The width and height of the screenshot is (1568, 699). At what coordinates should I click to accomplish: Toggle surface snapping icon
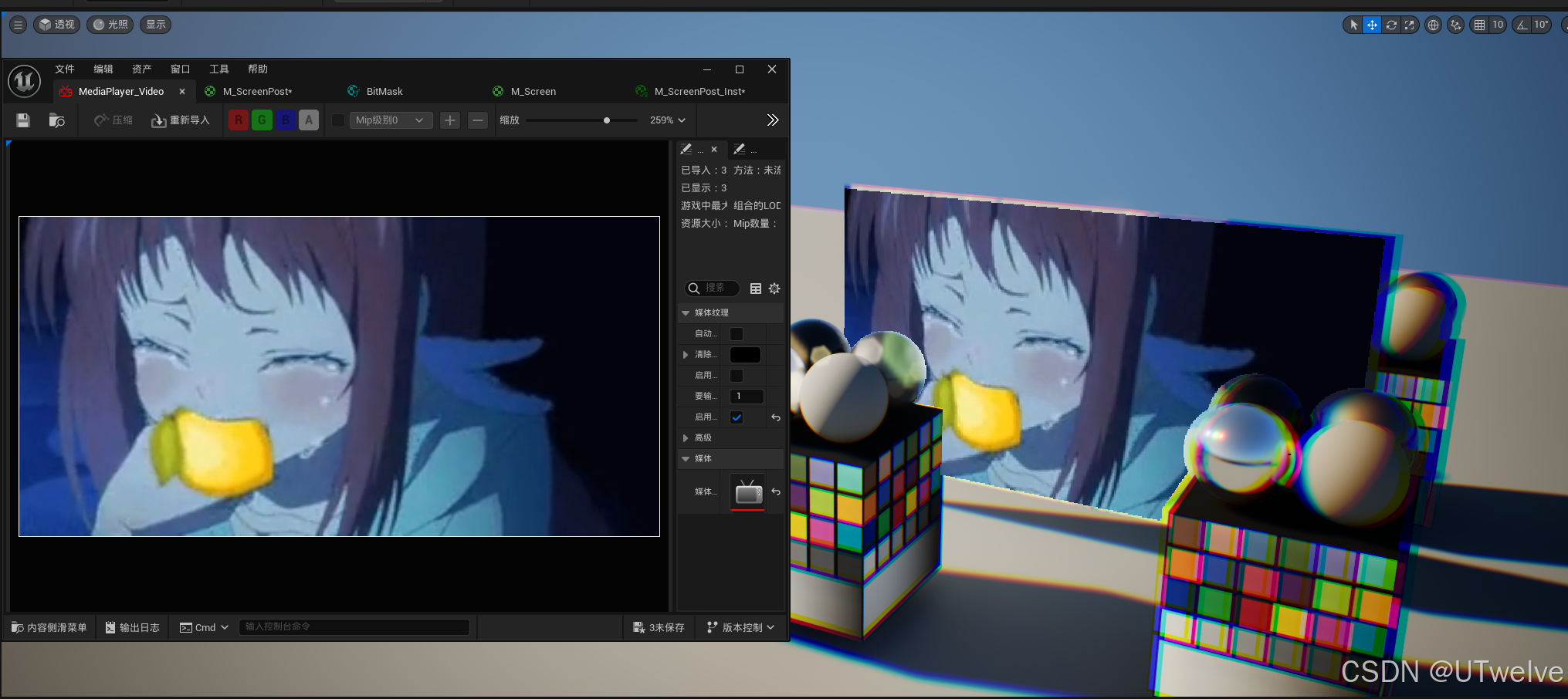pyautogui.click(x=1455, y=25)
